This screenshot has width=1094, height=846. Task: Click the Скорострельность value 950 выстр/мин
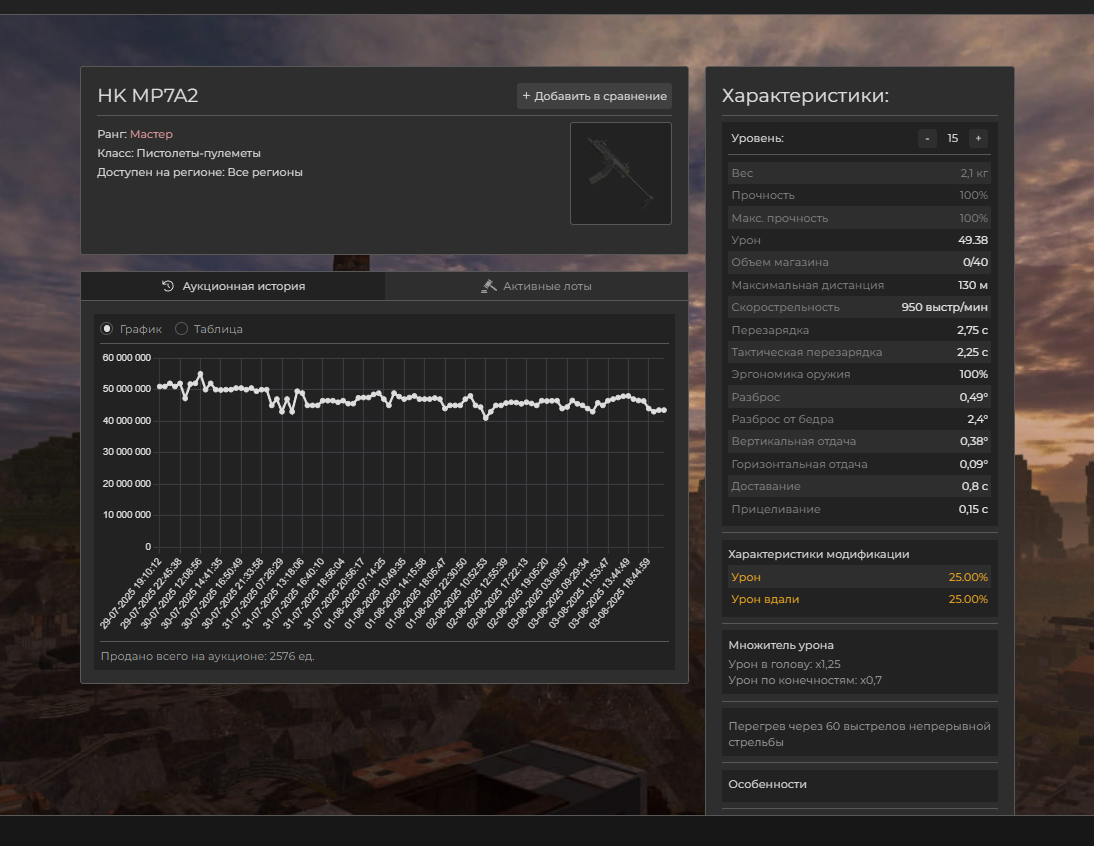(944, 307)
